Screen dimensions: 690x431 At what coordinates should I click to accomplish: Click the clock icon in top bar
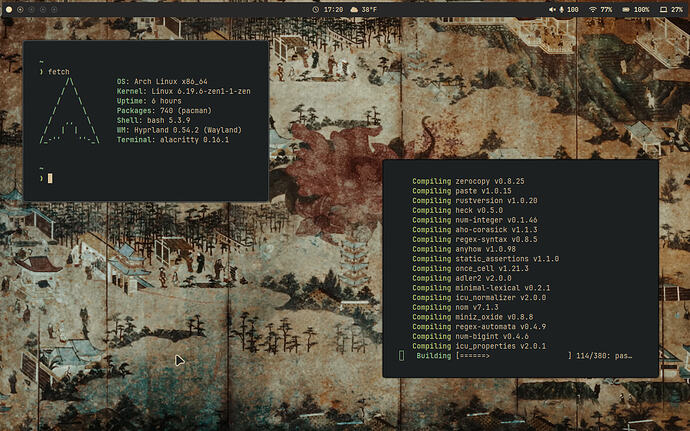(316, 9)
